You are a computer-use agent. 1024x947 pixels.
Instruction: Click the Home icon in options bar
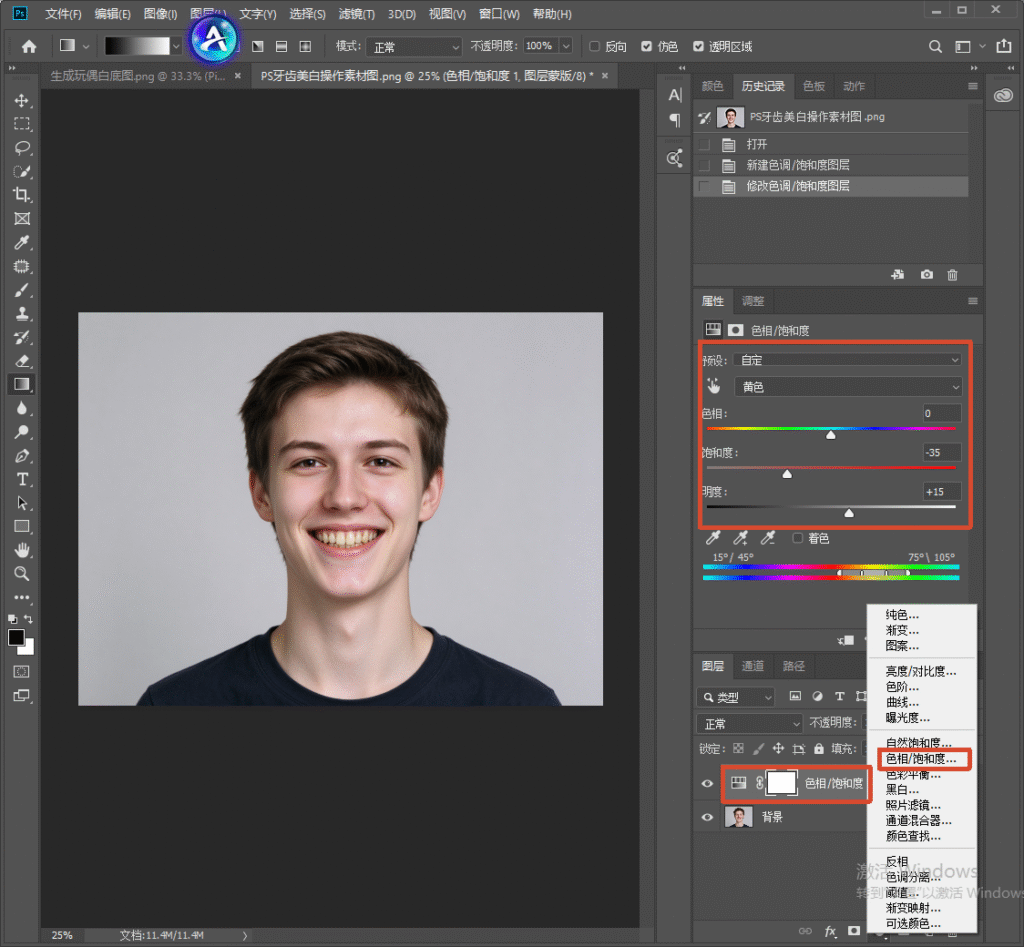click(29, 46)
